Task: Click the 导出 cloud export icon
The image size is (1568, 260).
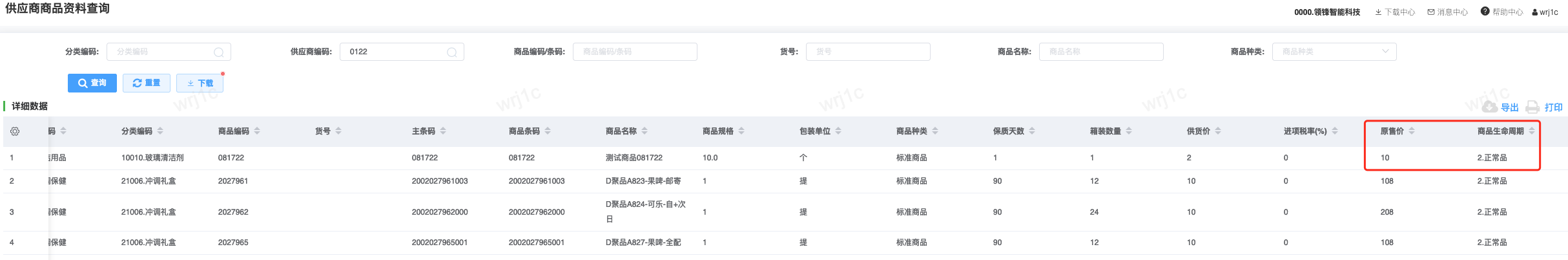Action: pyautogui.click(x=1489, y=107)
